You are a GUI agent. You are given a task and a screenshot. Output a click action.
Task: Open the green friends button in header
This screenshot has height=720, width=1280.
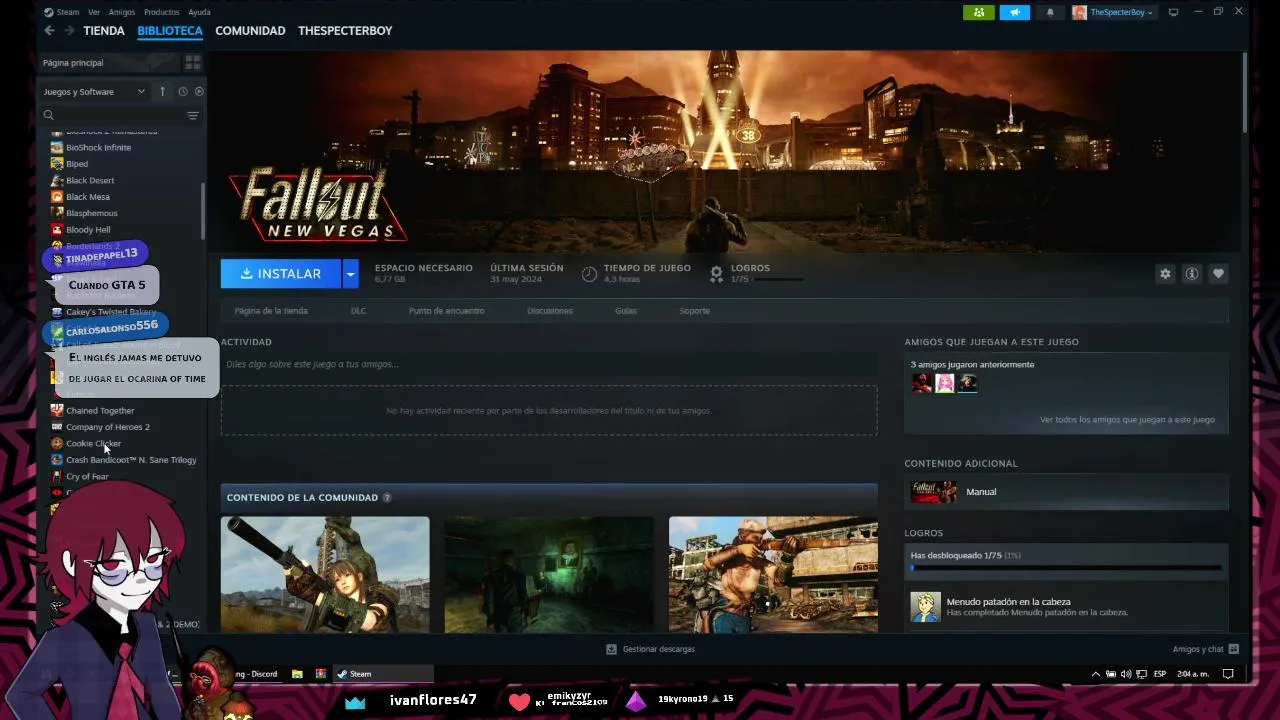978,12
